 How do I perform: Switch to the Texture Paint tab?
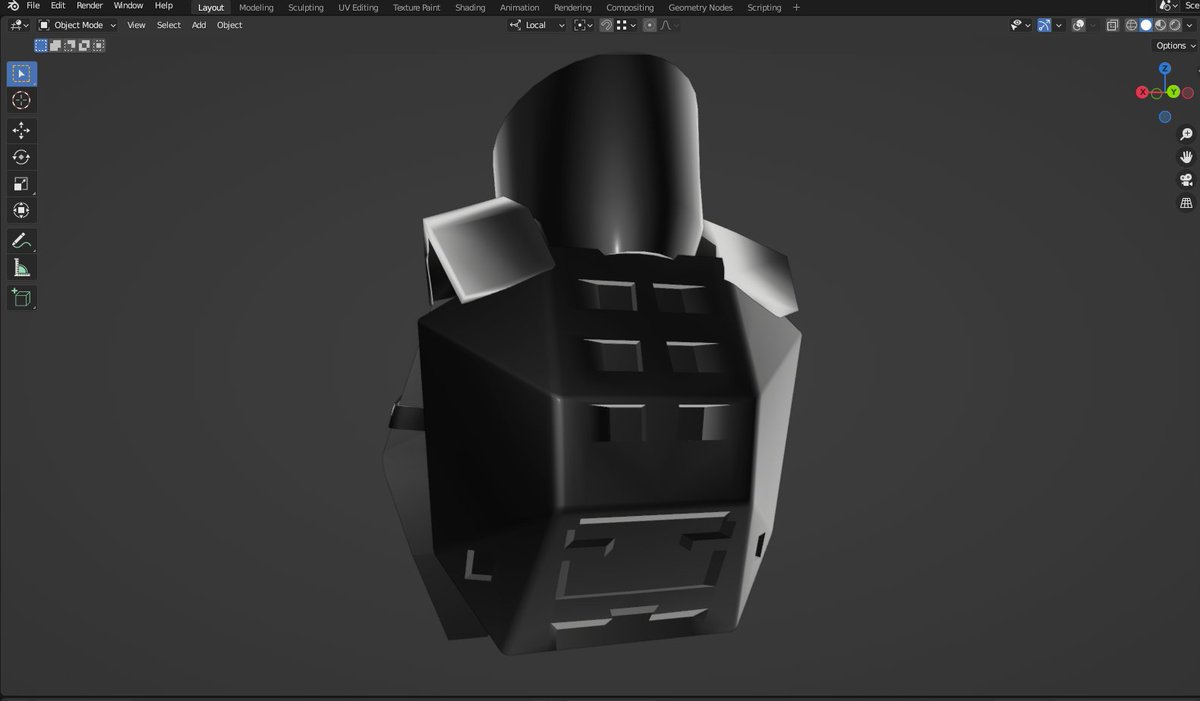416,7
